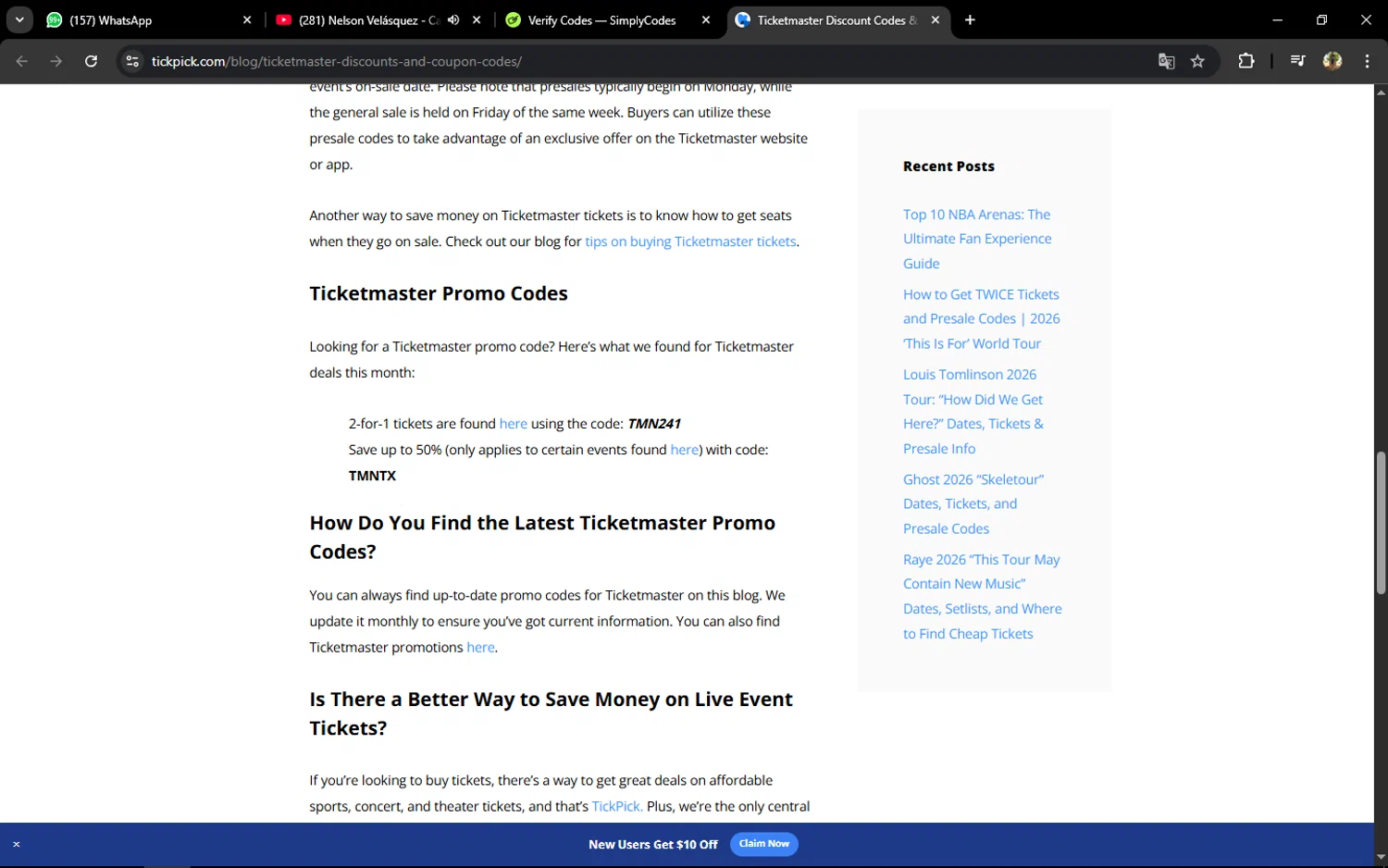Visit the TickPick link in the article
1388x868 pixels.
coord(617,807)
